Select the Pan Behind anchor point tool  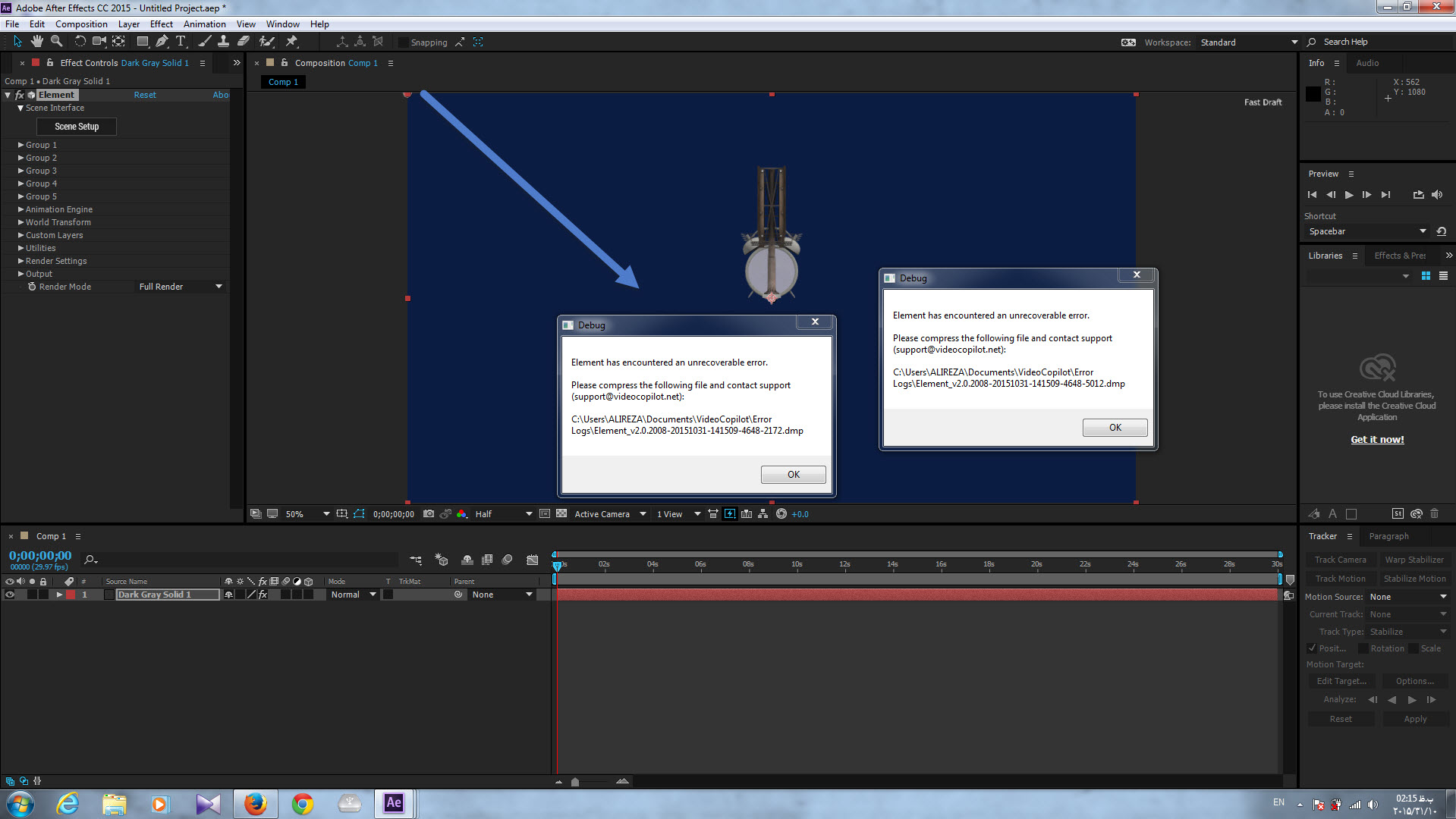point(119,42)
